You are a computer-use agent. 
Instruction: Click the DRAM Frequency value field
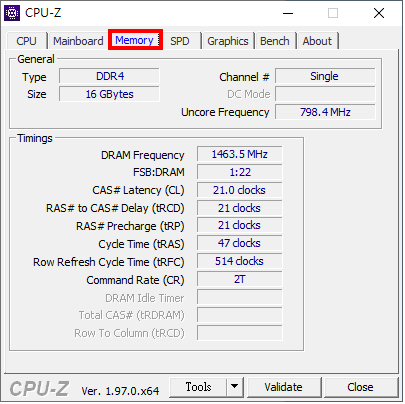pos(240,154)
